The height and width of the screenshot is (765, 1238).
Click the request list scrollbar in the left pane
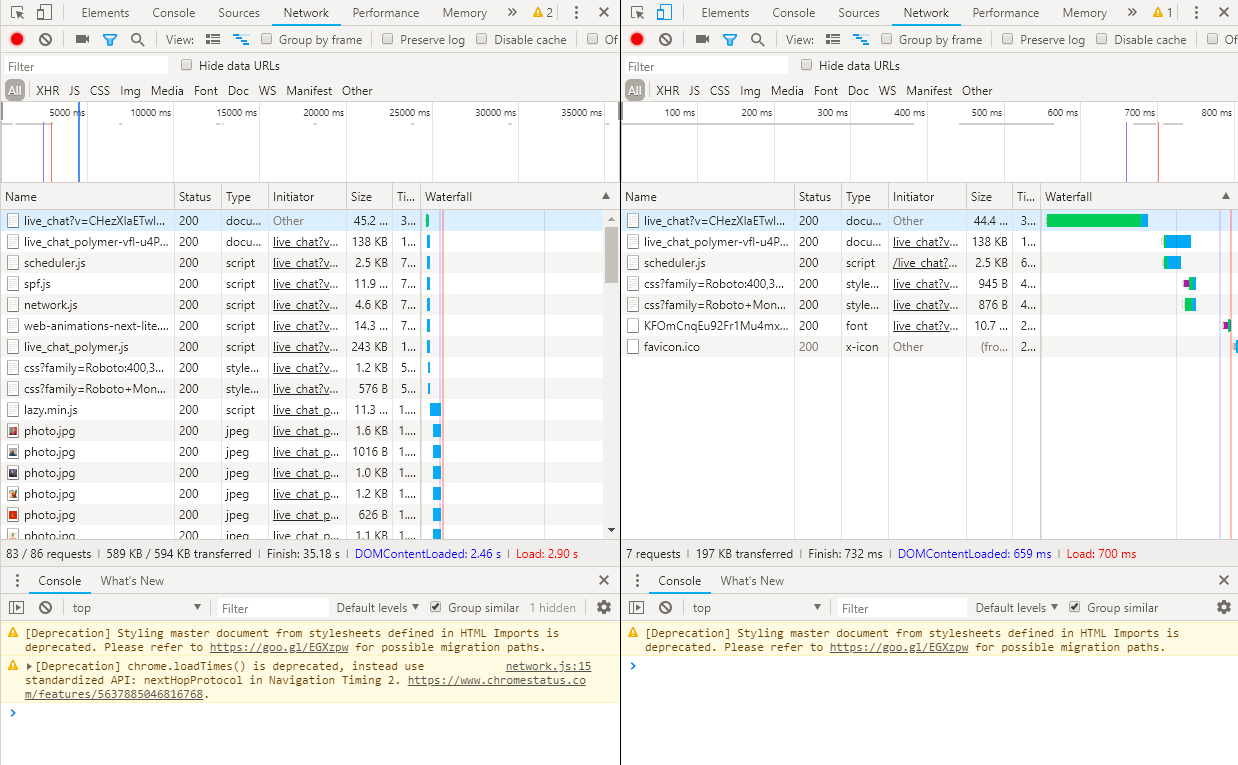click(x=610, y=255)
